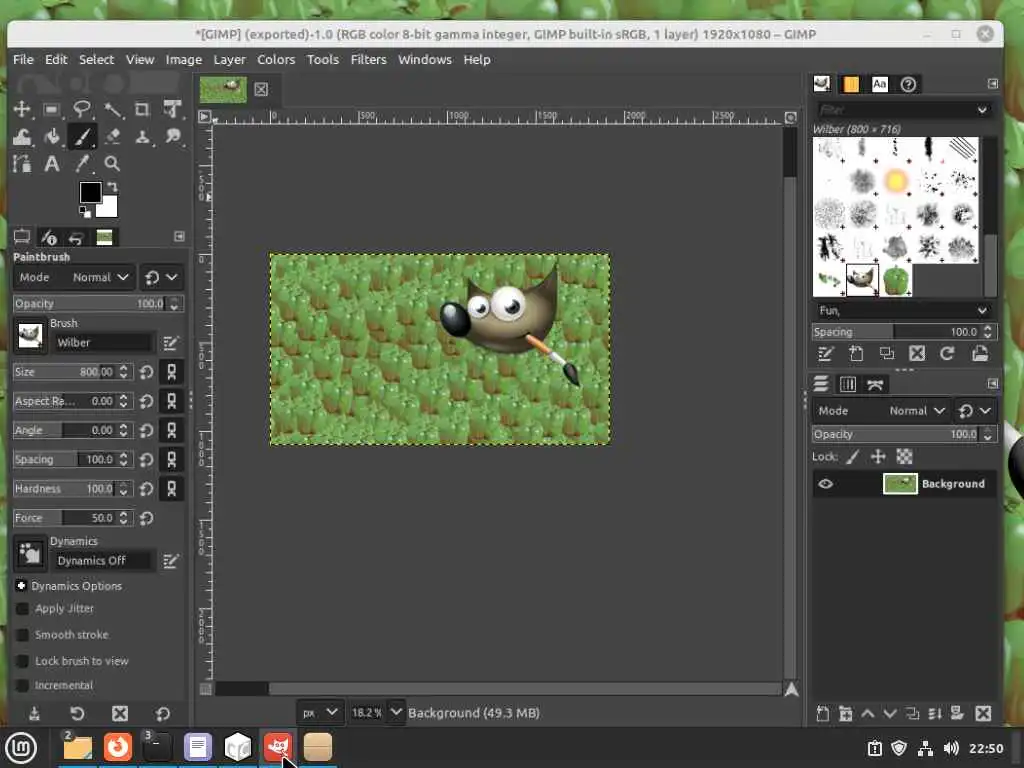Click the foreground black color swatch
Viewport: 1024px width, 768px height.
point(89,192)
